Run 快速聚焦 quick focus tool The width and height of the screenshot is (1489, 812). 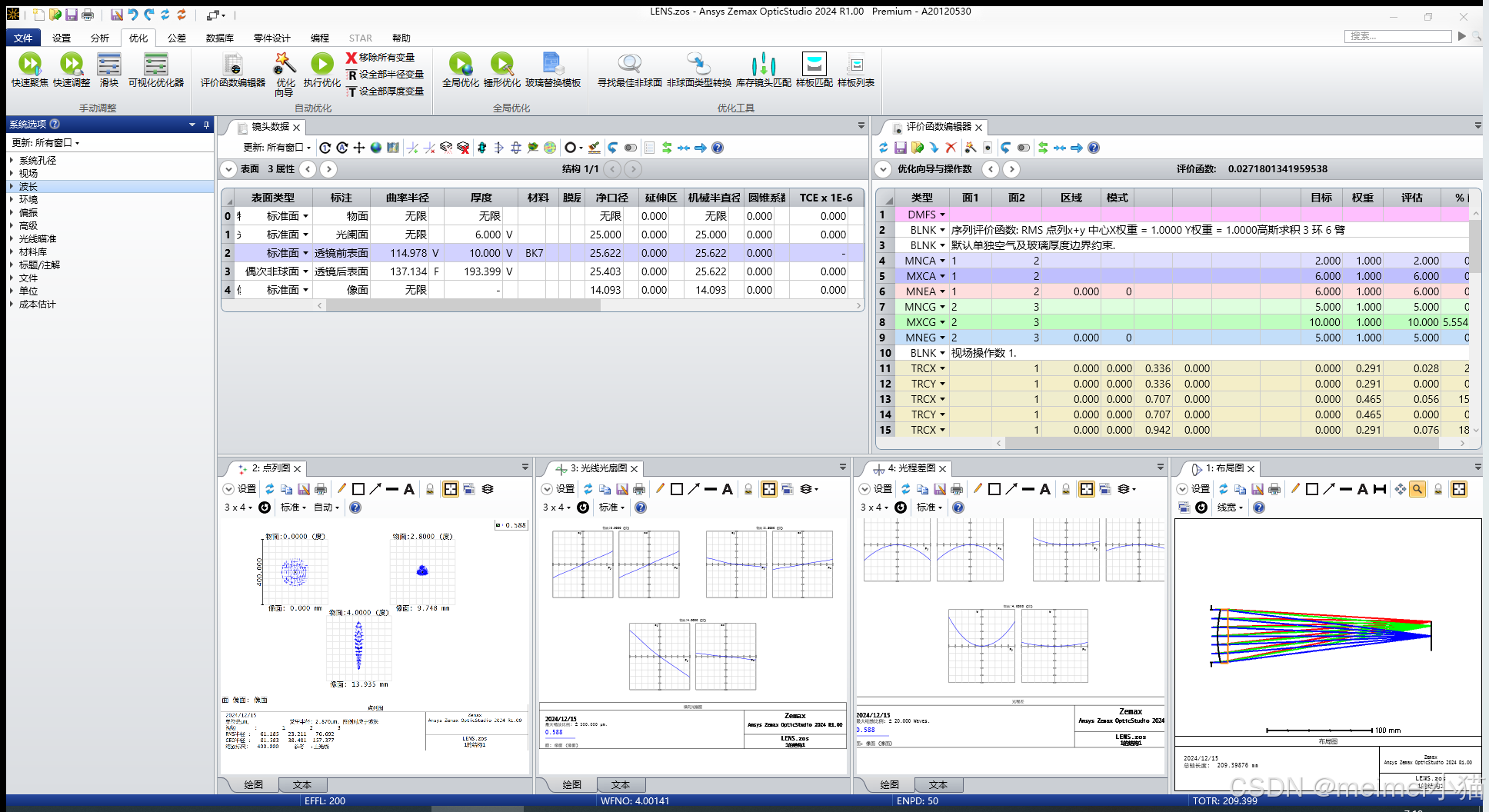pyautogui.click(x=29, y=70)
